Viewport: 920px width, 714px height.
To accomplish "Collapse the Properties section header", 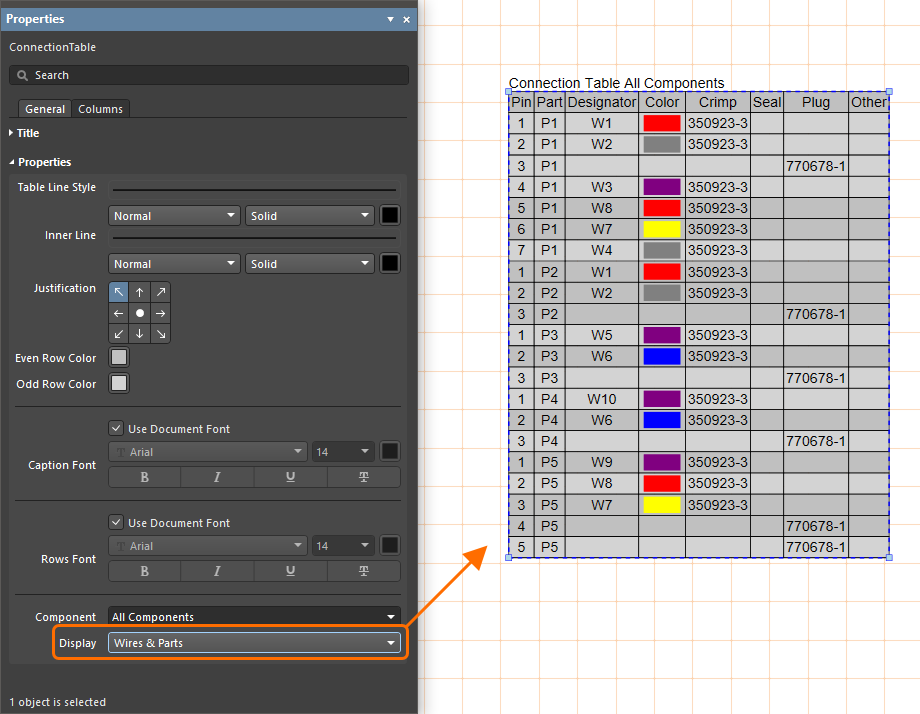I will (44, 162).
